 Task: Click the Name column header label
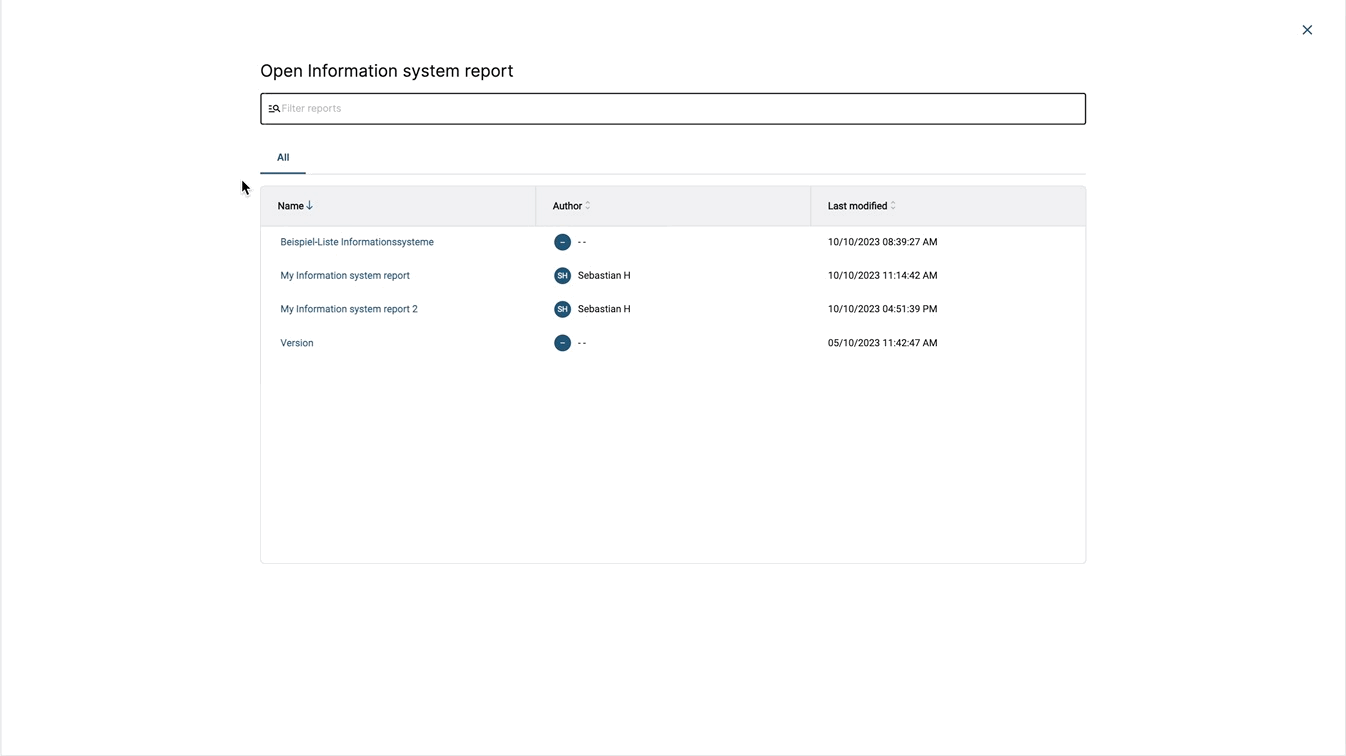point(290,206)
